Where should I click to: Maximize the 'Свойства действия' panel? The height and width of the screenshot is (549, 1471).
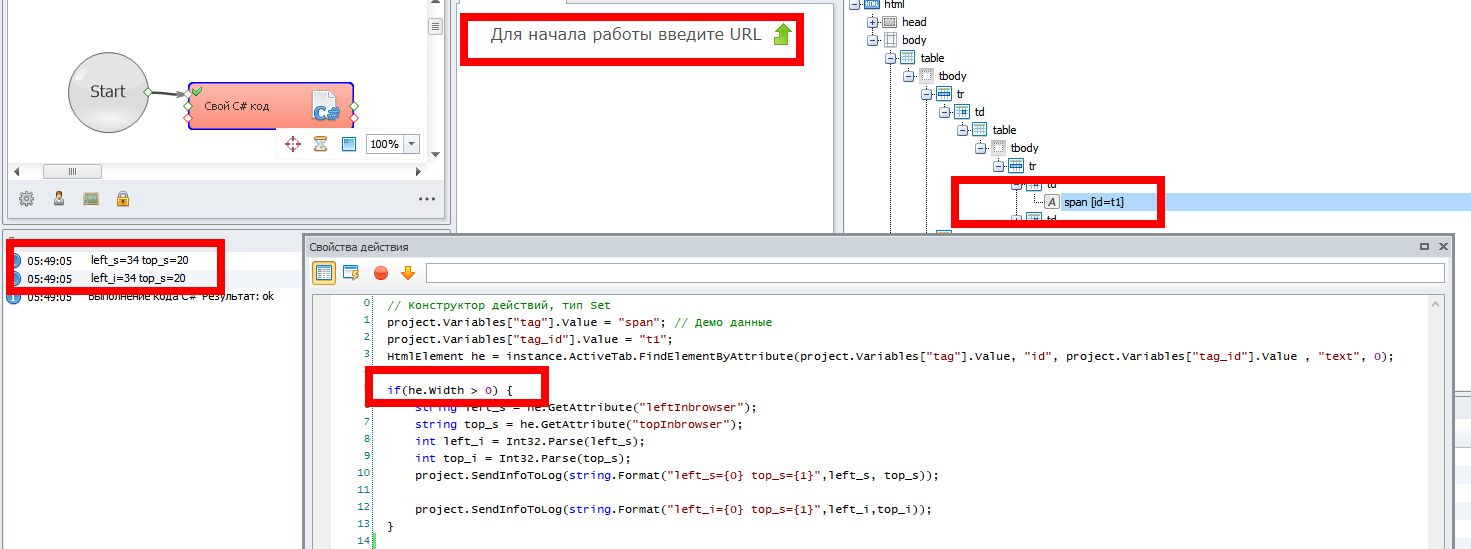pos(1425,246)
